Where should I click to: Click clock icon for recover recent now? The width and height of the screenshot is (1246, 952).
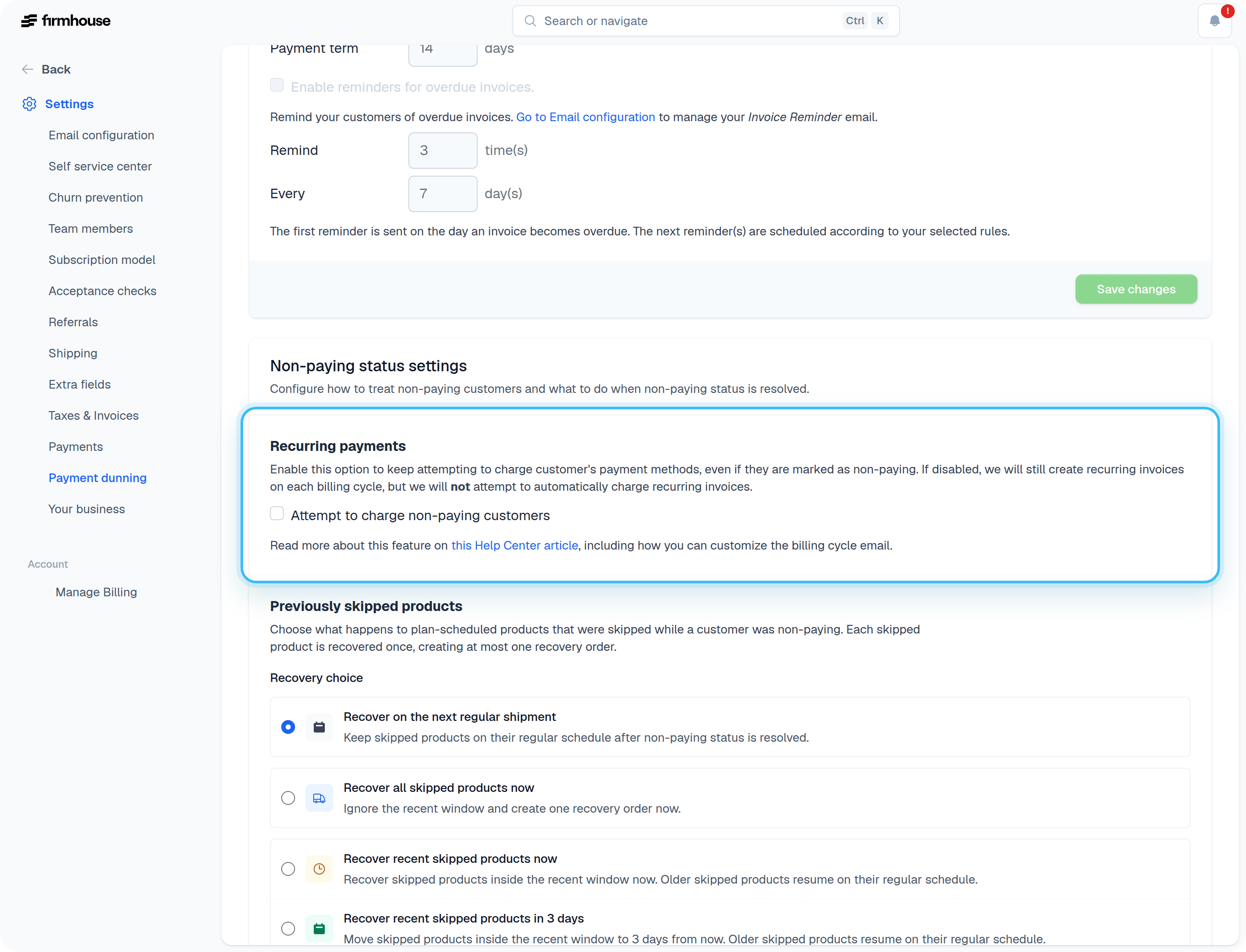[x=319, y=869]
